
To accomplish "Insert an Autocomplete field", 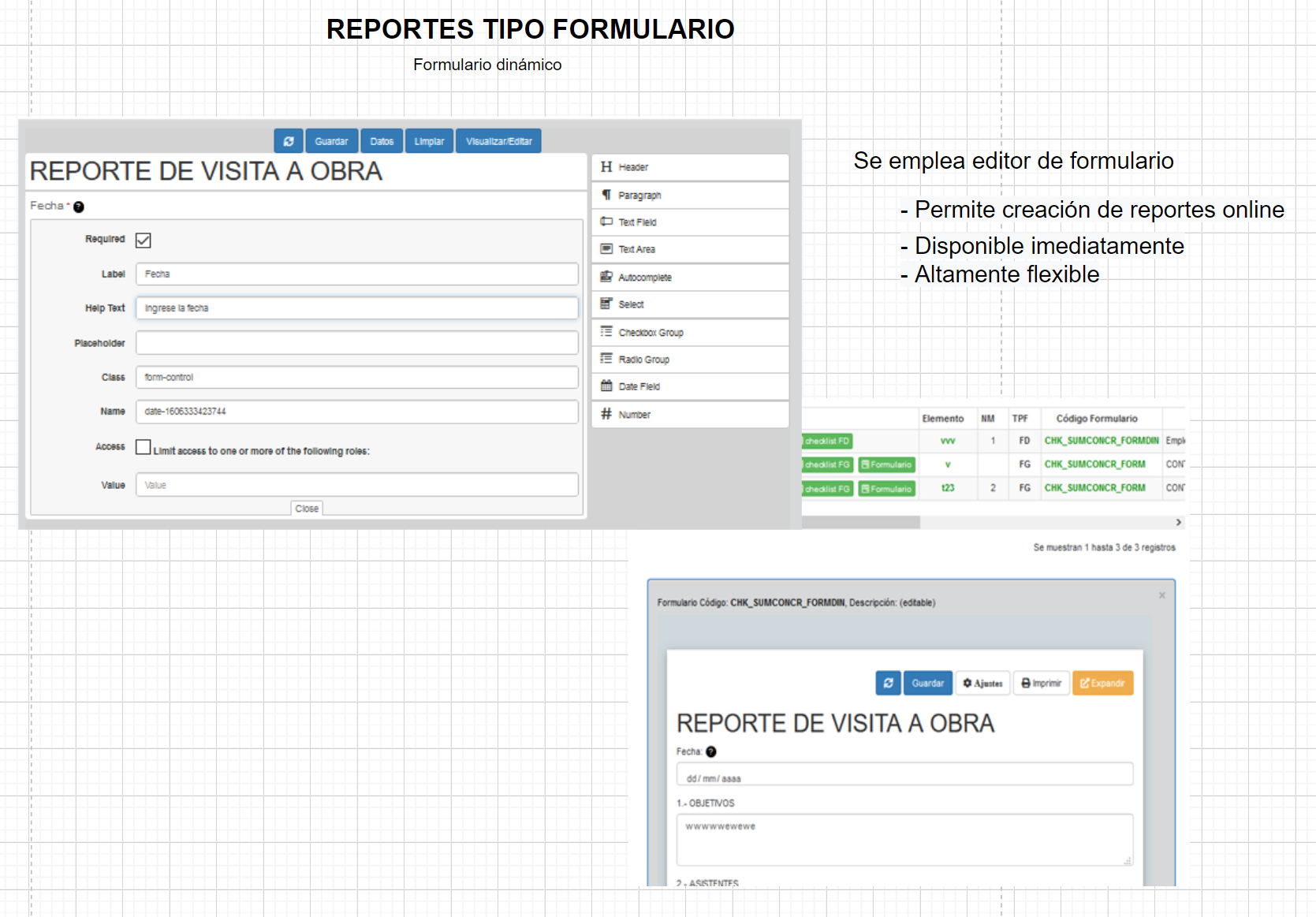I will [x=690, y=278].
